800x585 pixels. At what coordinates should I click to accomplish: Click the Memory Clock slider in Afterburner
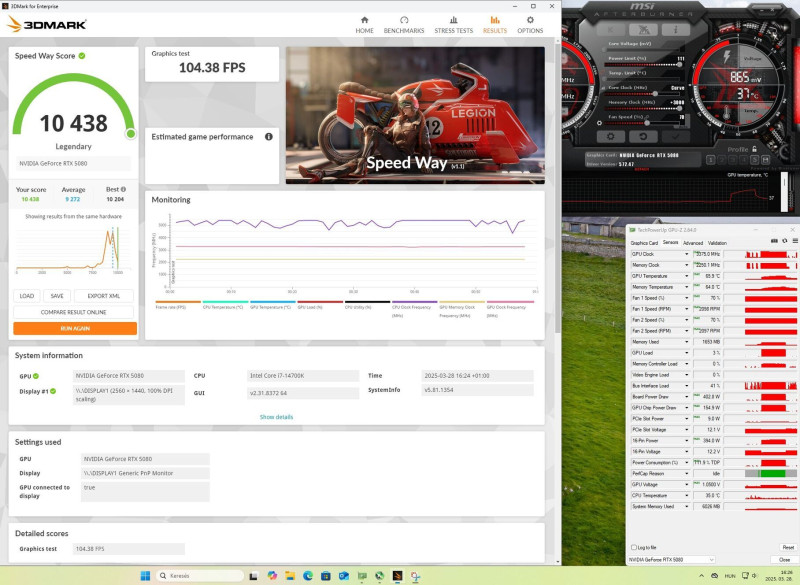point(643,108)
